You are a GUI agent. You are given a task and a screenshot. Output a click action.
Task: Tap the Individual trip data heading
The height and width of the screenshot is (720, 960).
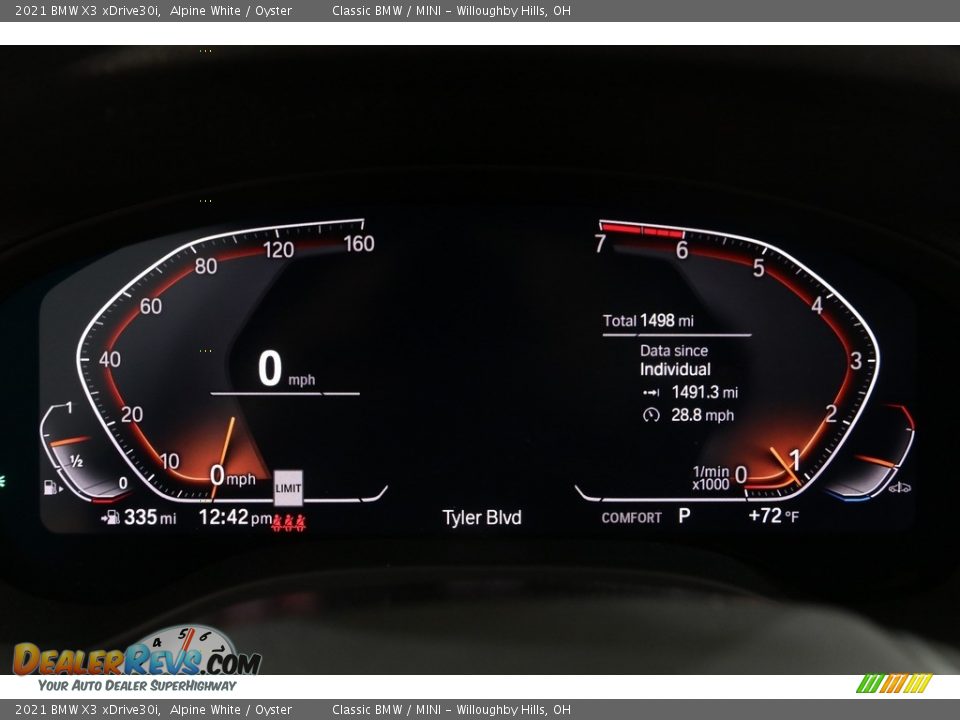click(675, 369)
